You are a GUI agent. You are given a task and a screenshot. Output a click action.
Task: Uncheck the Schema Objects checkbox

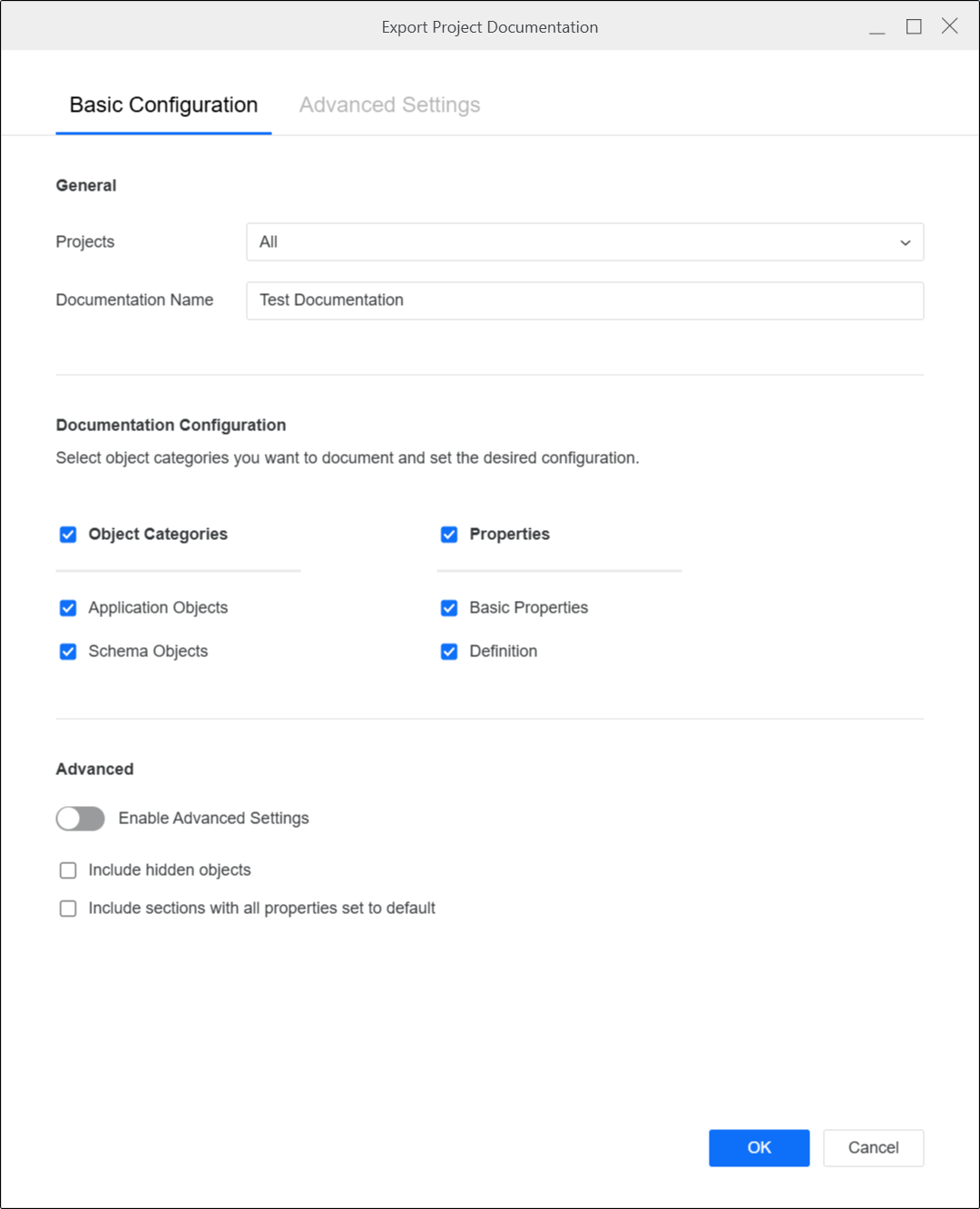68,652
